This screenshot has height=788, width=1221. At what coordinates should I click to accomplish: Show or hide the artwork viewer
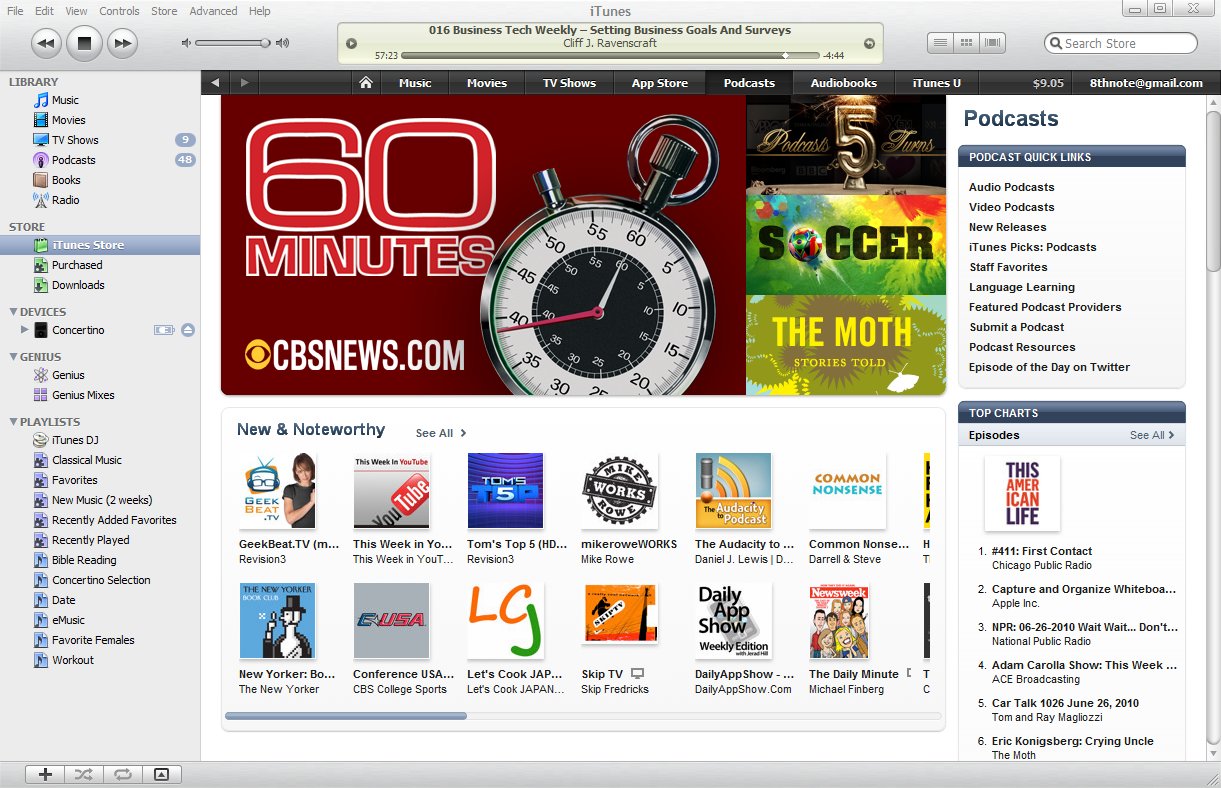[x=161, y=774]
